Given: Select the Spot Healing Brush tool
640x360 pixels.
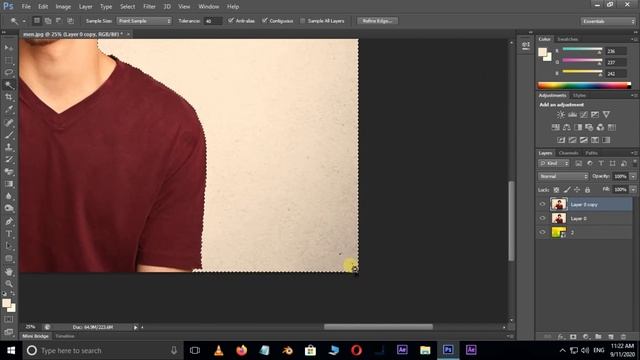Looking at the screenshot, I should [9, 122].
